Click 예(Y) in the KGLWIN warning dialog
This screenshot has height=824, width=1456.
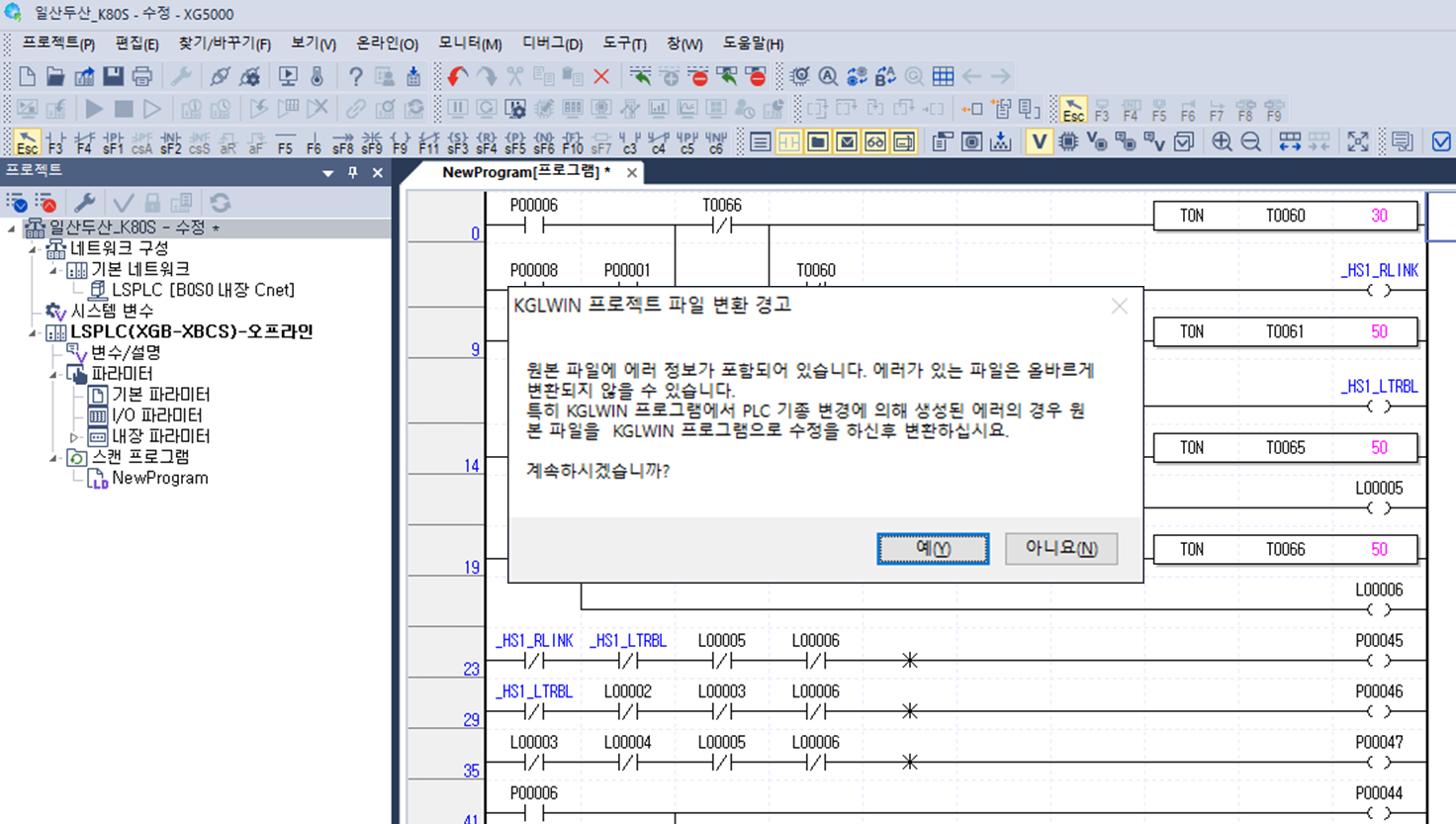[931, 547]
